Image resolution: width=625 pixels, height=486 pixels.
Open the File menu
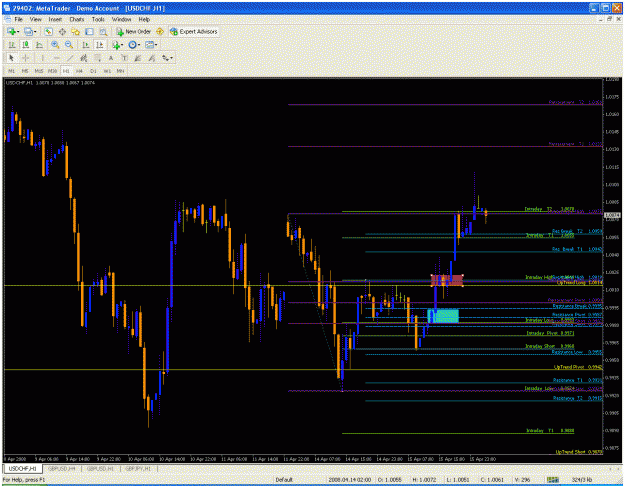[x=19, y=19]
